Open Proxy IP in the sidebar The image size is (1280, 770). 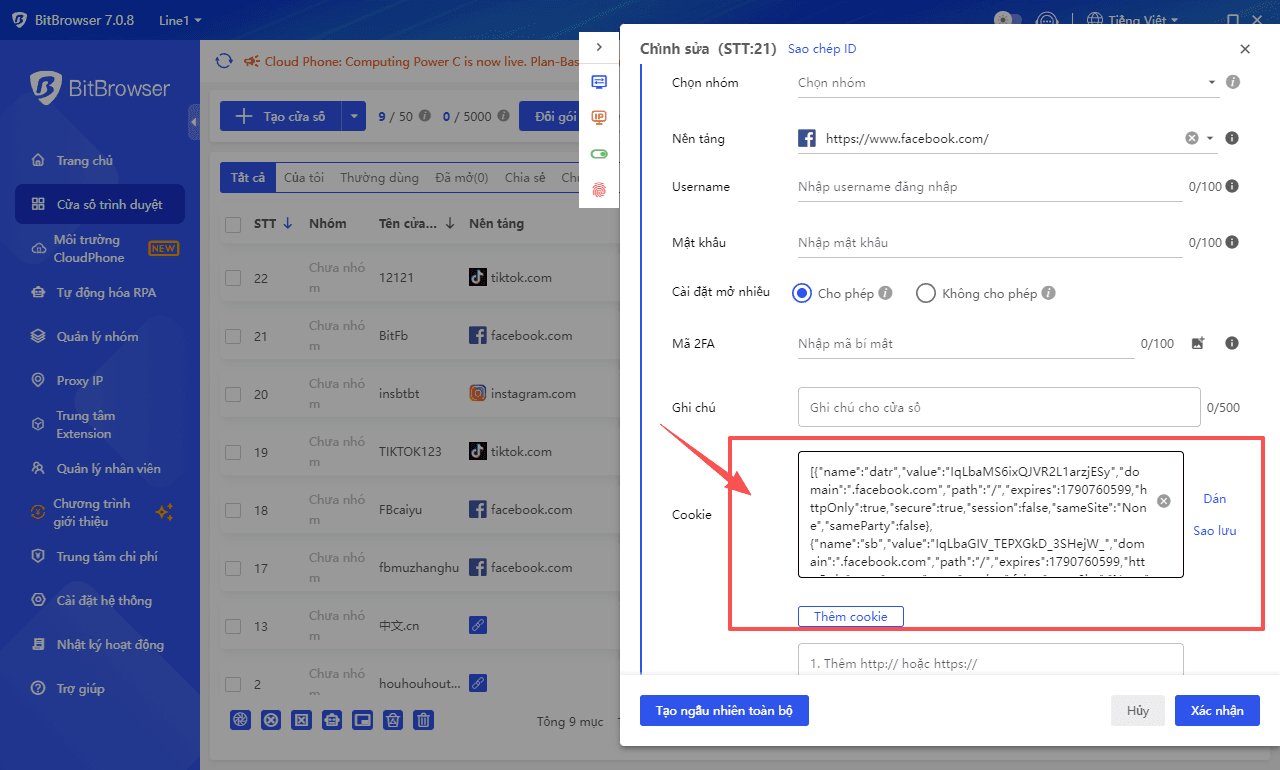pos(80,380)
